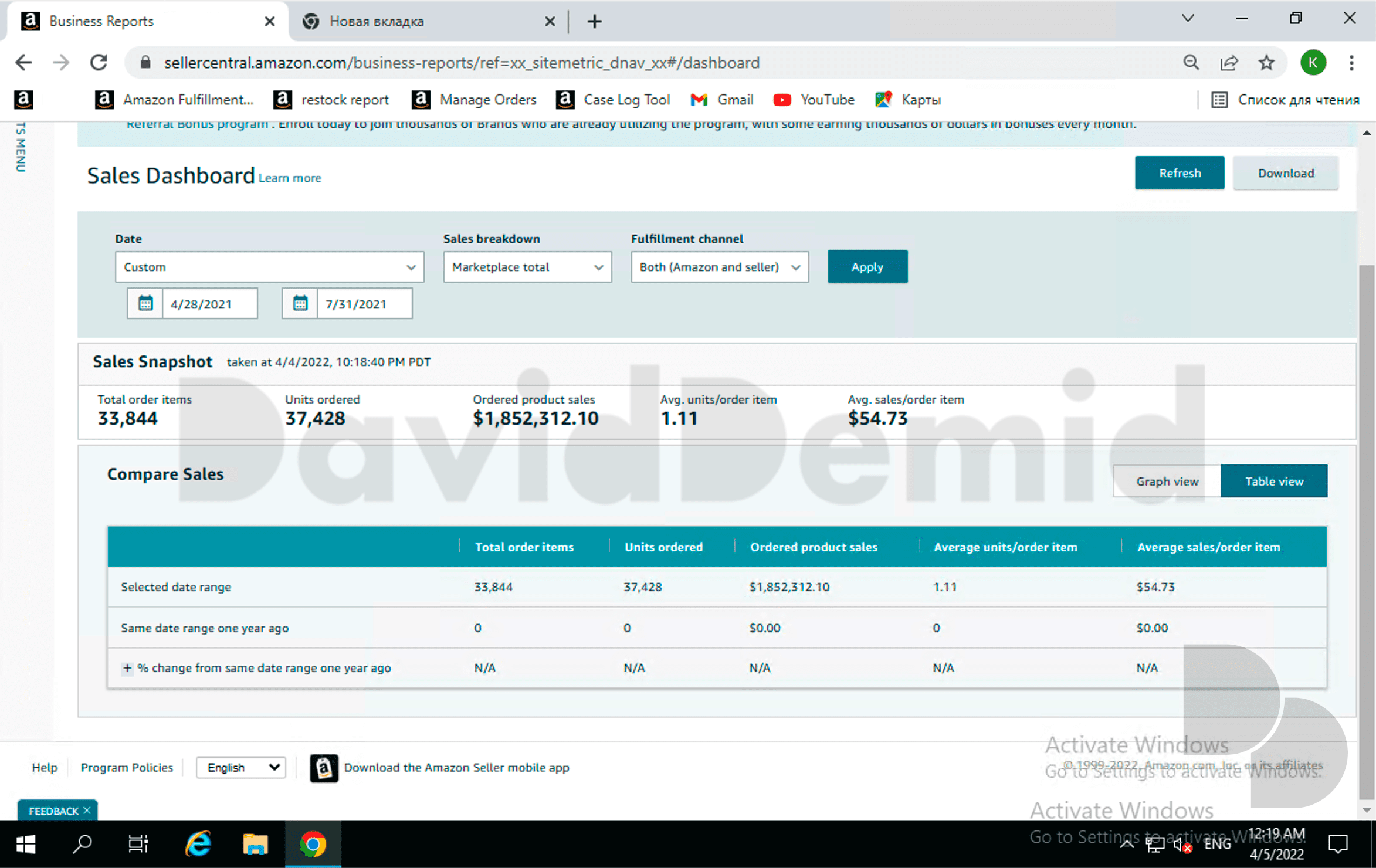Click the taskbar search icon
1376x868 pixels.
[x=82, y=845]
